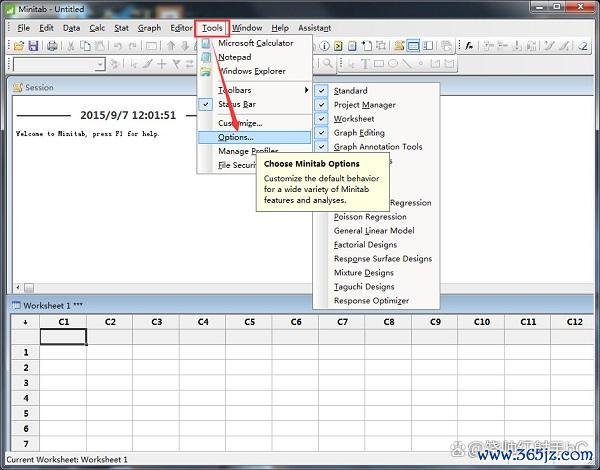The height and width of the screenshot is (470, 600).
Task: Uncheck Graph Annotation Tools toolbar entry
Action: [322, 147]
